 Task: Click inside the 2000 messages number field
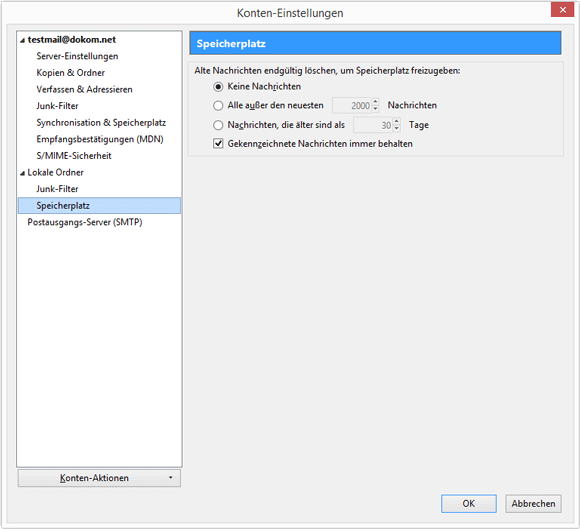pos(352,105)
